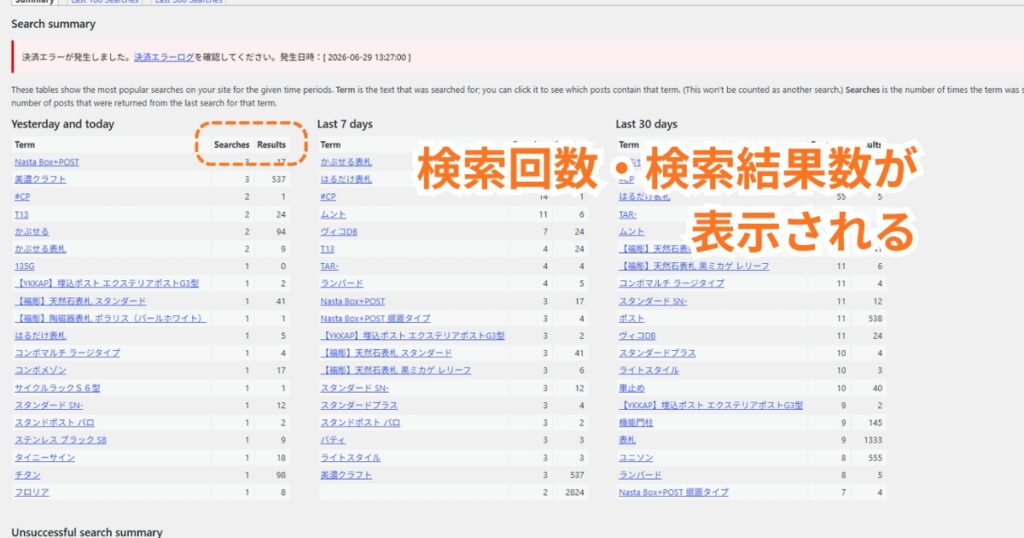The image size is (1024, 538).
Task: Click the Unsuccessful search summary heading
Action: (87, 532)
